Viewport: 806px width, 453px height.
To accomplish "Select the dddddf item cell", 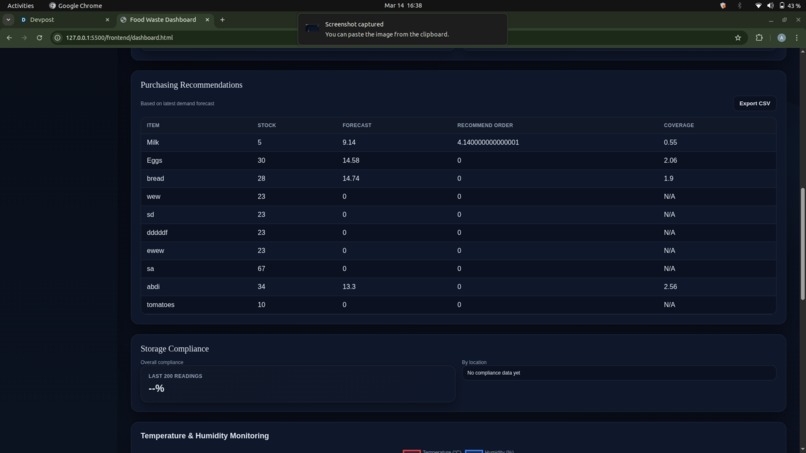I will tap(157, 232).
